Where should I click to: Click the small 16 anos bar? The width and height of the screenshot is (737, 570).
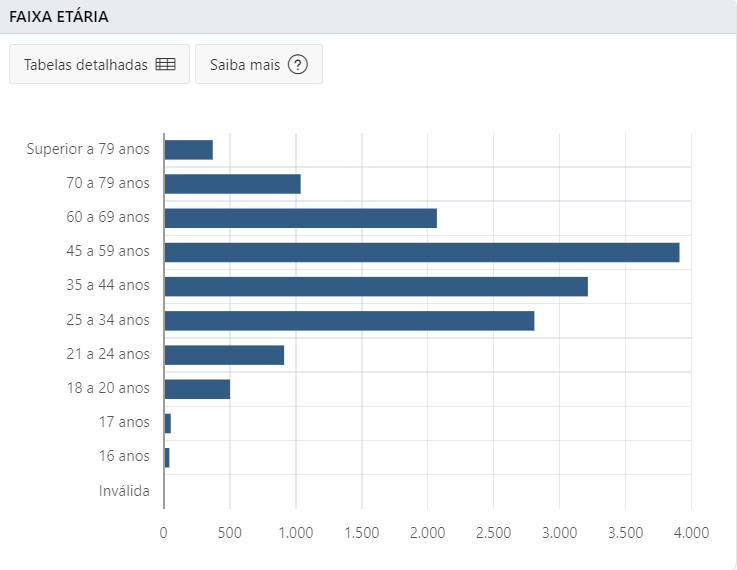pos(167,458)
